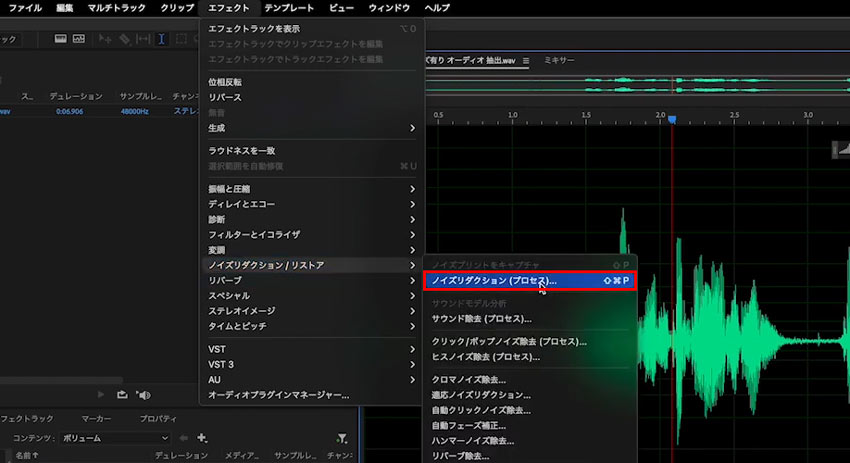This screenshot has height=463, width=850.
Task: Open the 編集 menu
Action: click(65, 8)
